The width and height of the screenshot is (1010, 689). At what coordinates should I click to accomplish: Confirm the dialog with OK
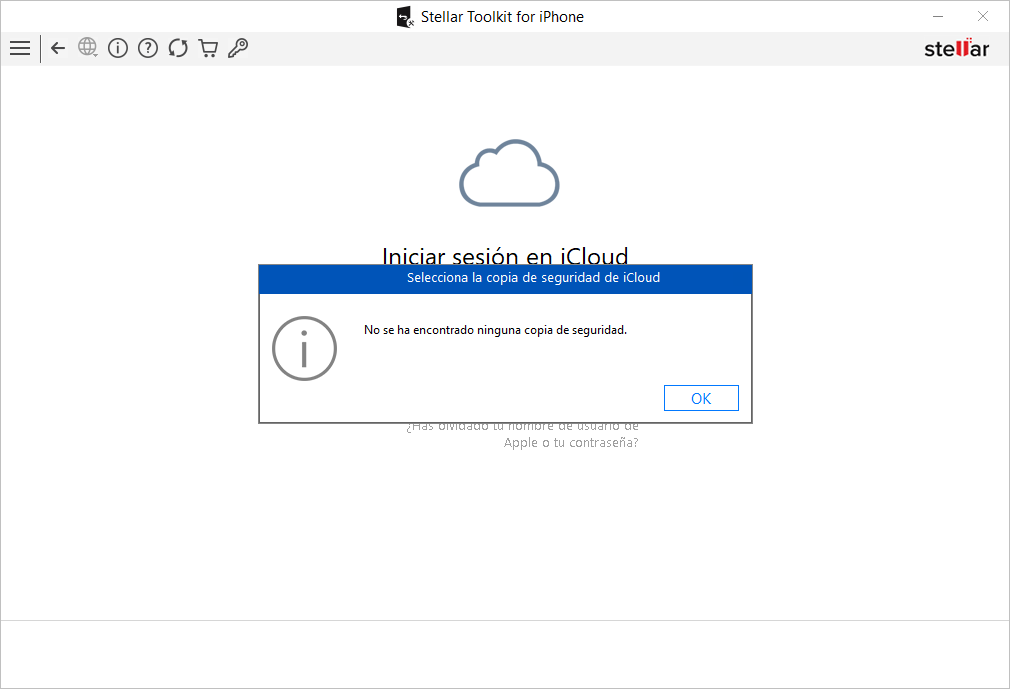[701, 399]
